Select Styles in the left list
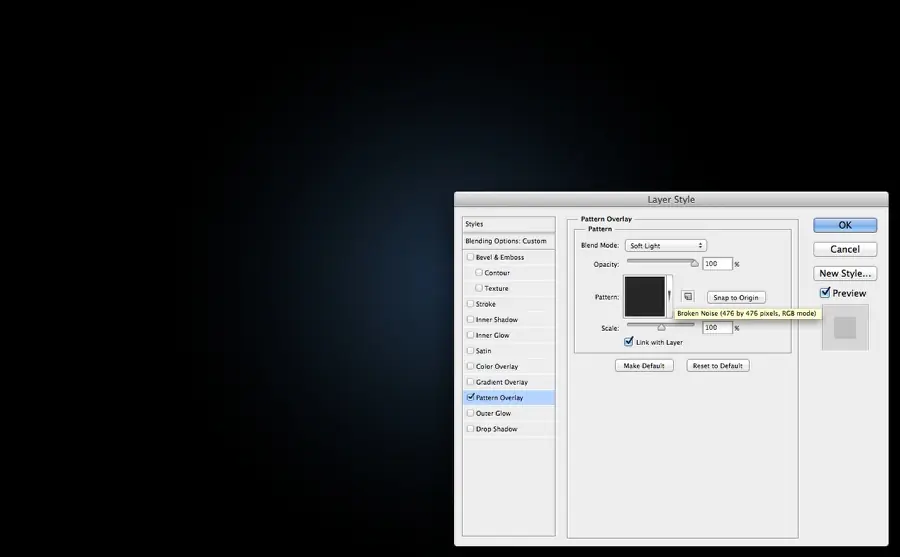This screenshot has height=557, width=900. pyautogui.click(x=509, y=224)
